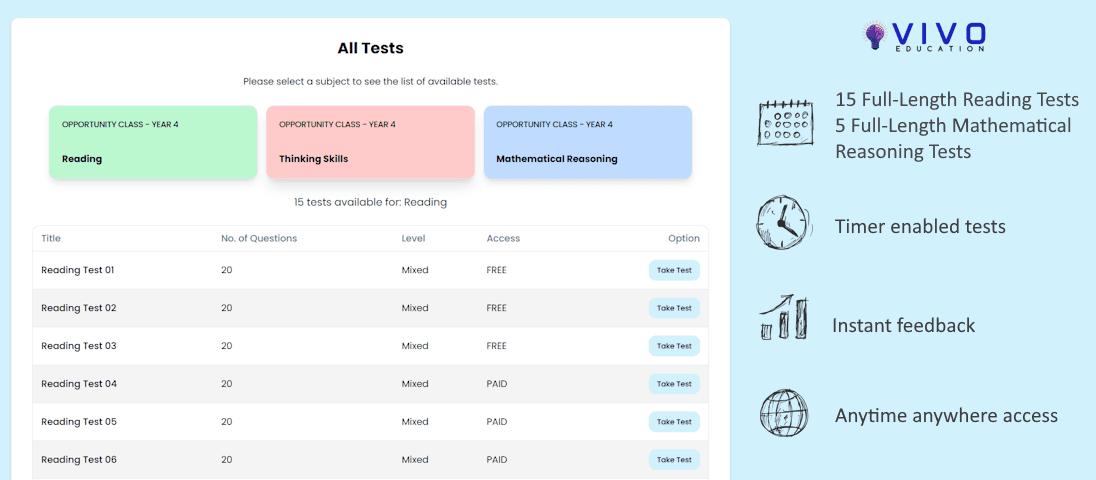
Task: Click the clock icon beside Timer enabled tests
Action: [x=784, y=223]
